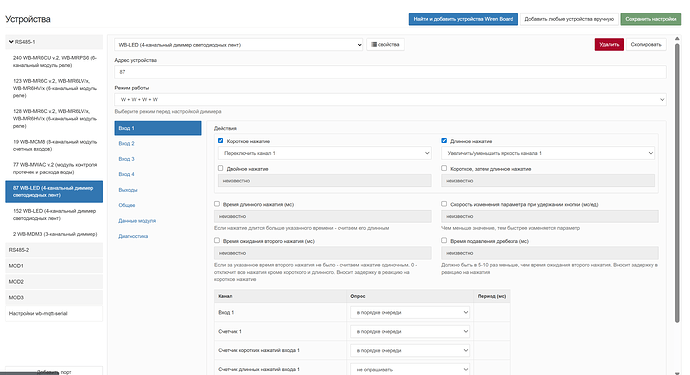Uncheck the Длинное нажатие checkbox
Screen dimensions: 690x375
pos(444,141)
